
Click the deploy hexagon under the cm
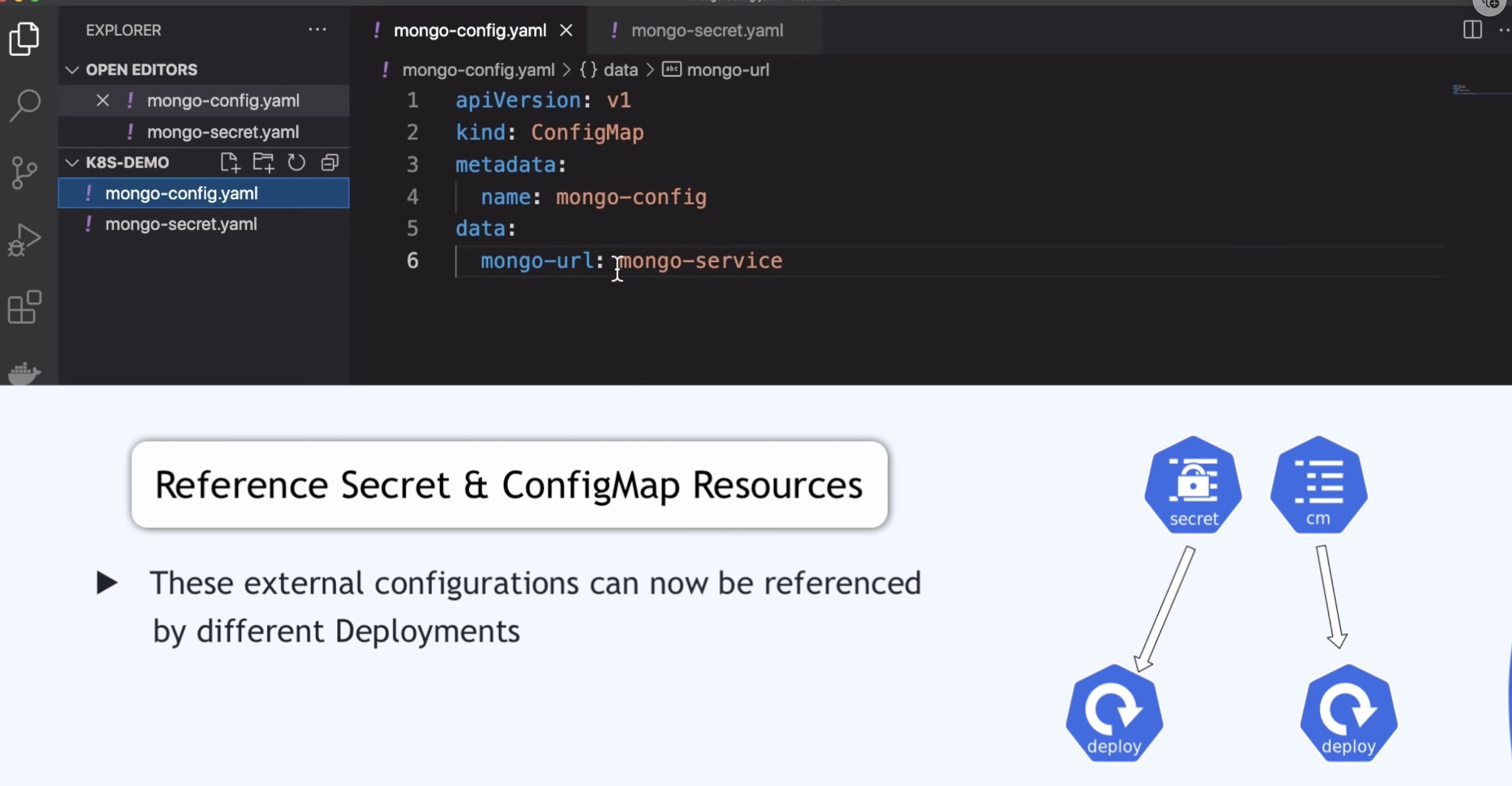pos(1348,713)
